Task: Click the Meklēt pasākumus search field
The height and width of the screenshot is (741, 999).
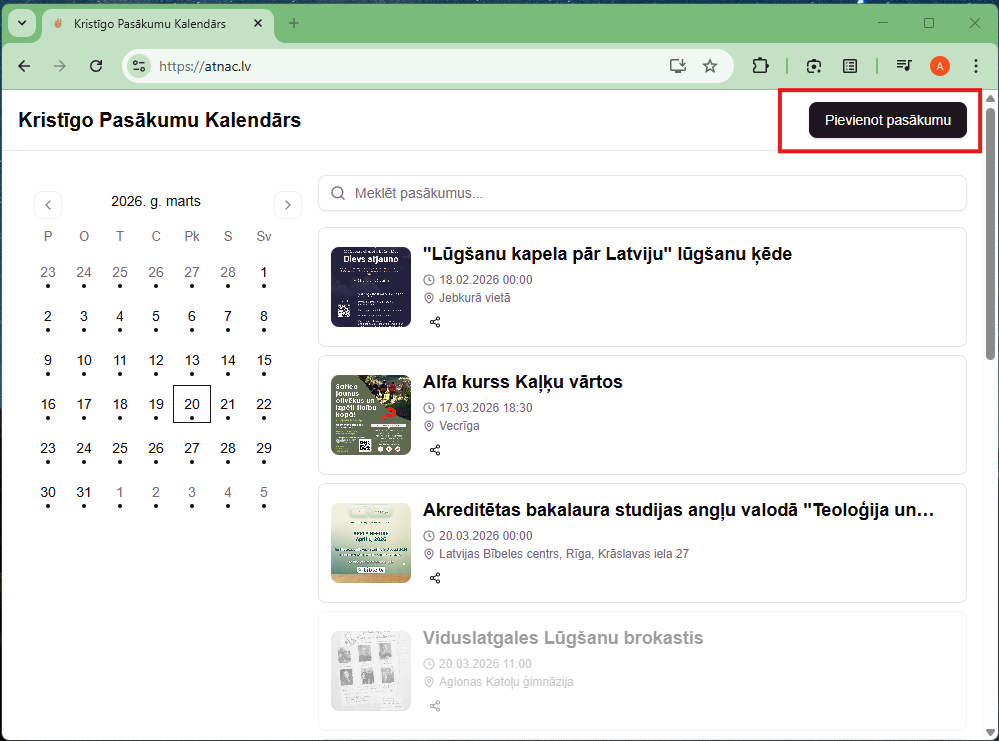Action: point(642,193)
